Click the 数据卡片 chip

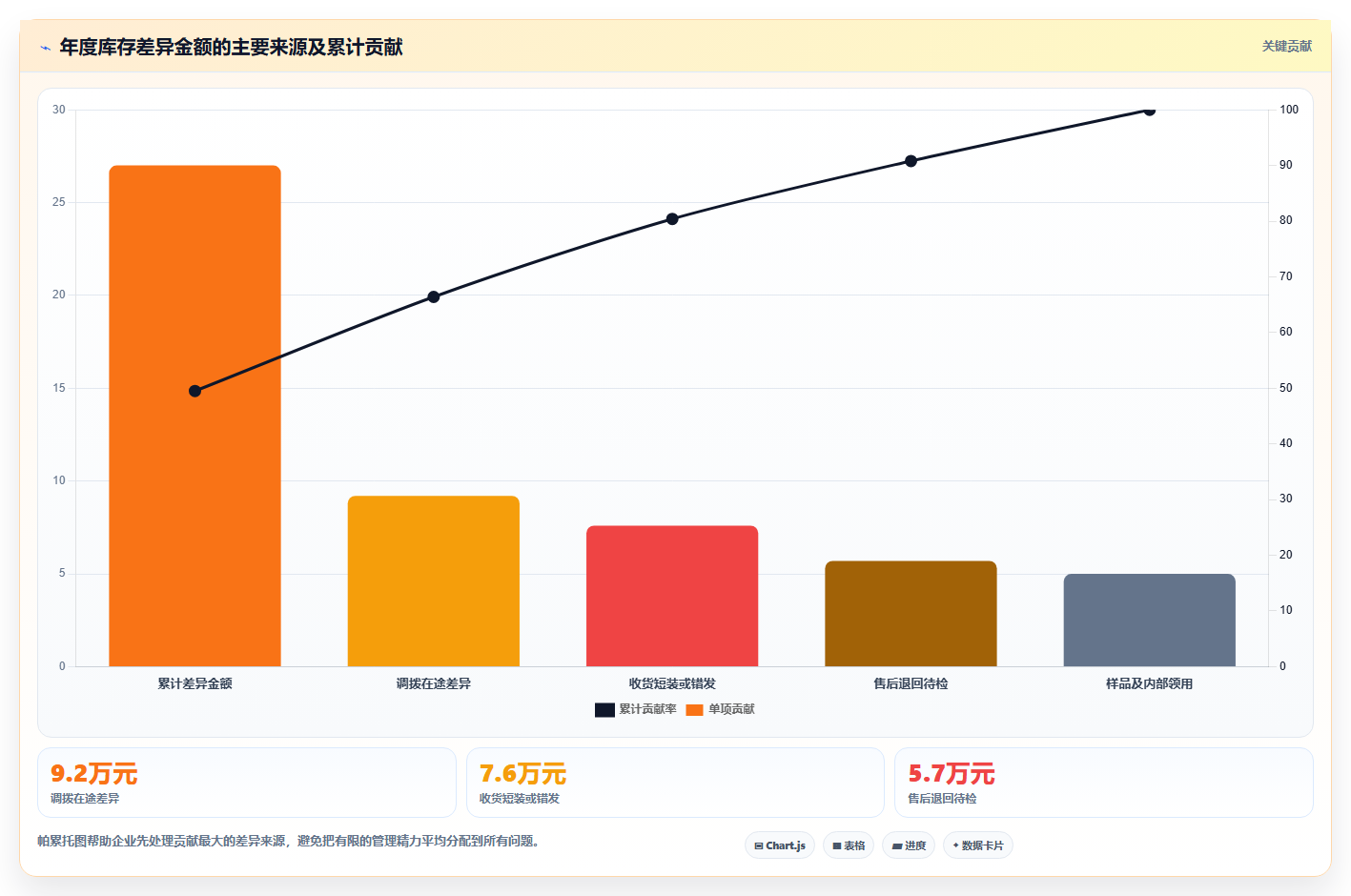click(978, 845)
